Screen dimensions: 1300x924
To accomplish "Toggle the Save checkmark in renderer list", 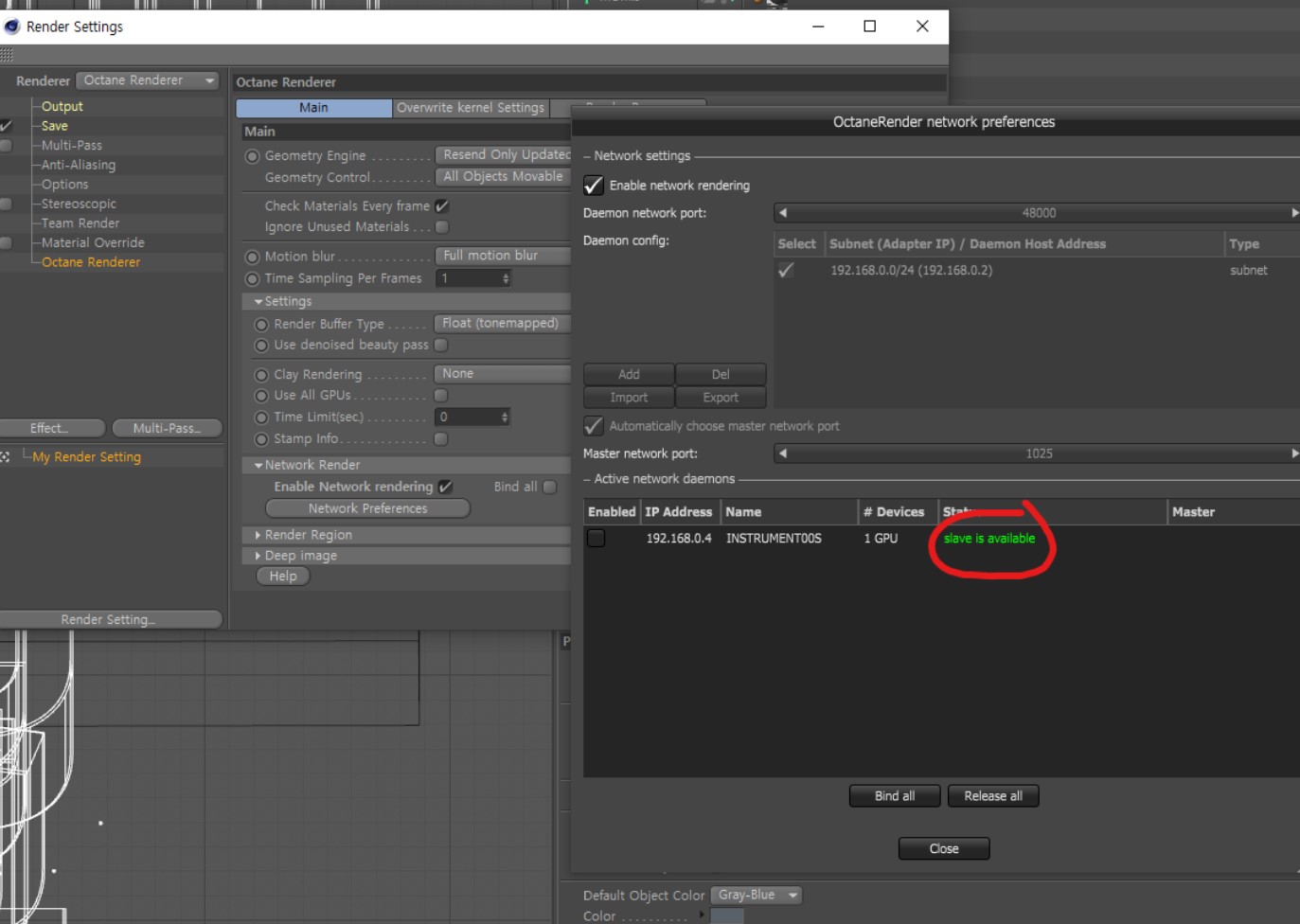I will click(6, 126).
